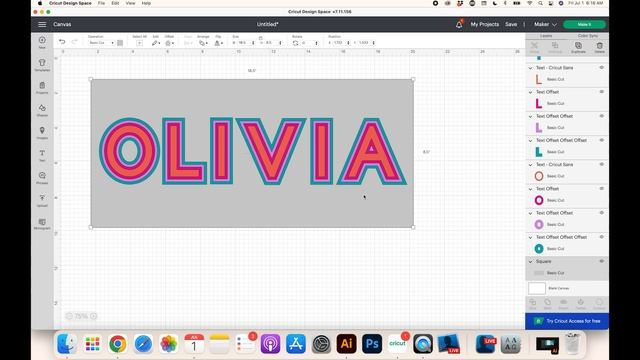This screenshot has height=360, width=640.
Task: Open the Maker machine dropdown
Action: tap(545, 24)
